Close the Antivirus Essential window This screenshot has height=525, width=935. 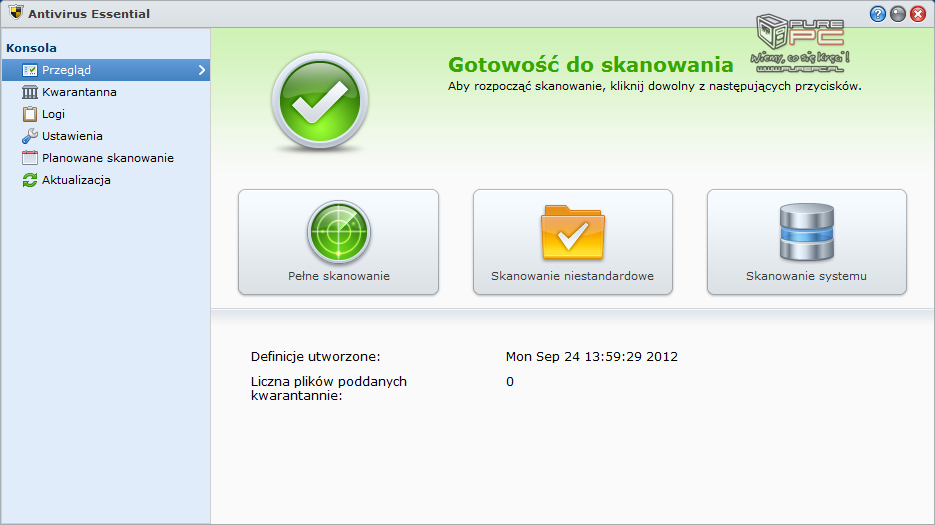click(918, 14)
